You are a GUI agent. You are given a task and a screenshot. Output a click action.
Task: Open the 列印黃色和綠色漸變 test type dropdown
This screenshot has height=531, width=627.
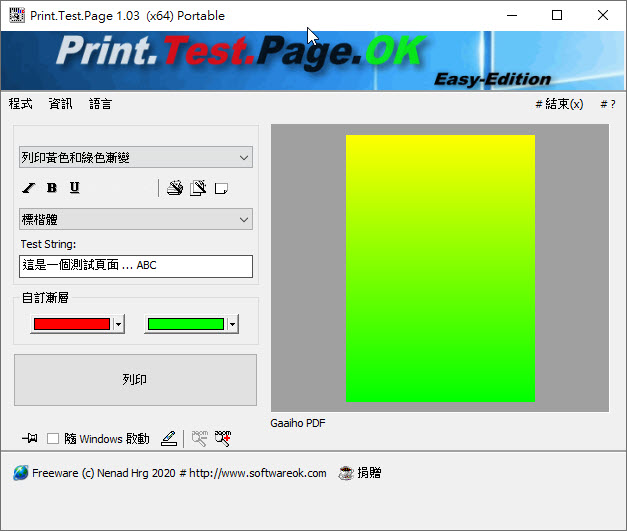coord(136,157)
